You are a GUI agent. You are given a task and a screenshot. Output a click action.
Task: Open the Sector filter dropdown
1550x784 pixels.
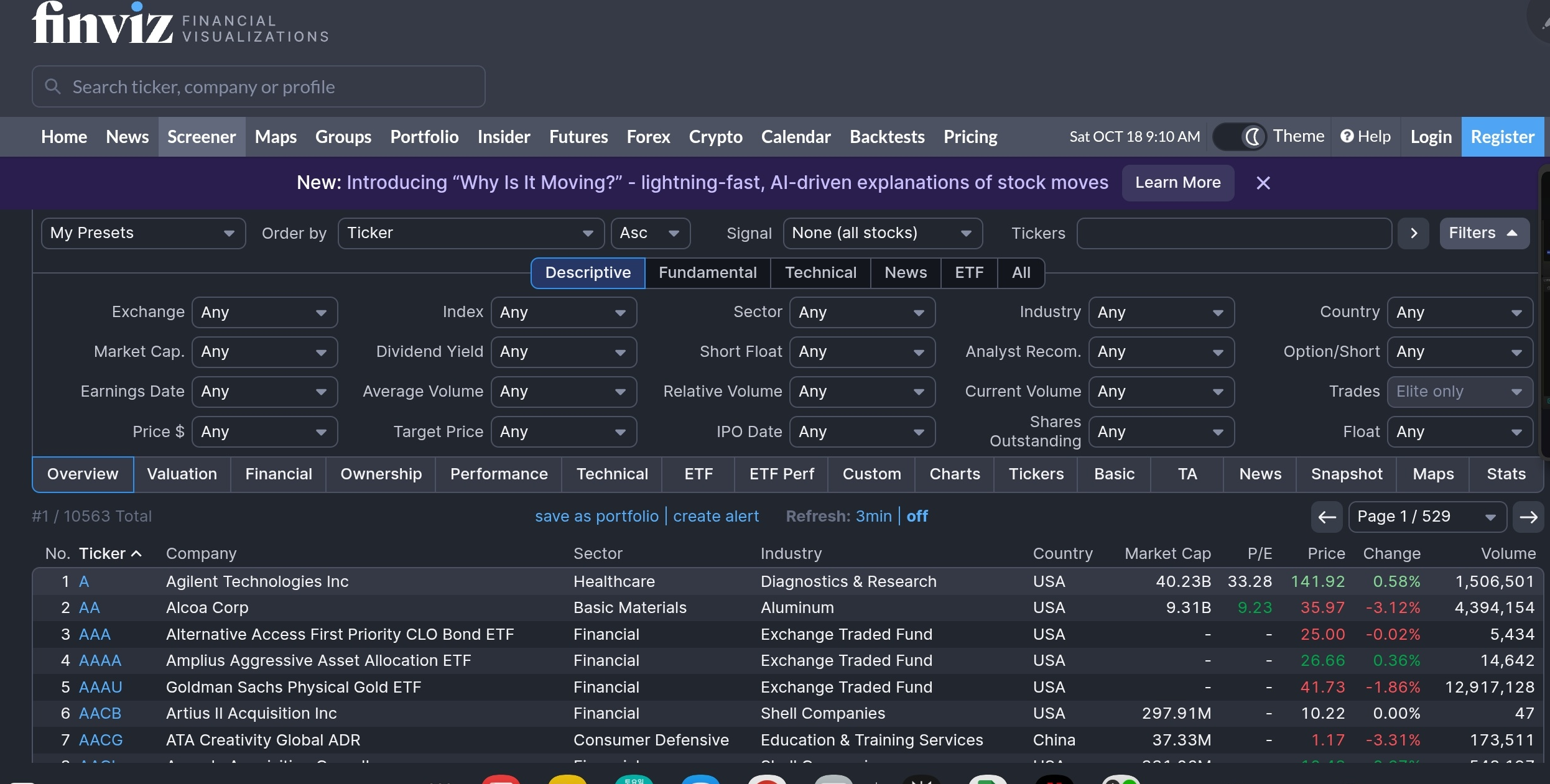point(862,312)
